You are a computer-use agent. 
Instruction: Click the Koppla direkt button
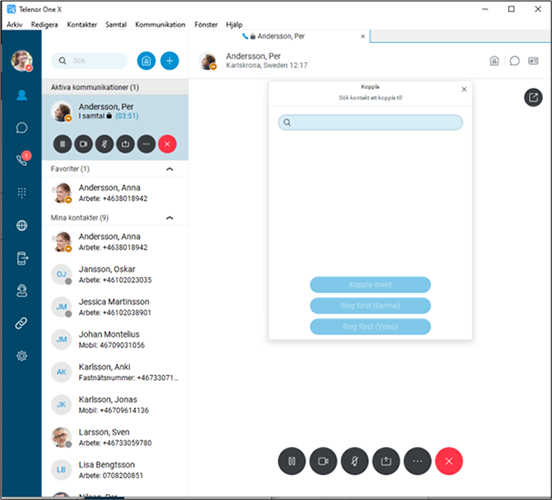(370, 285)
